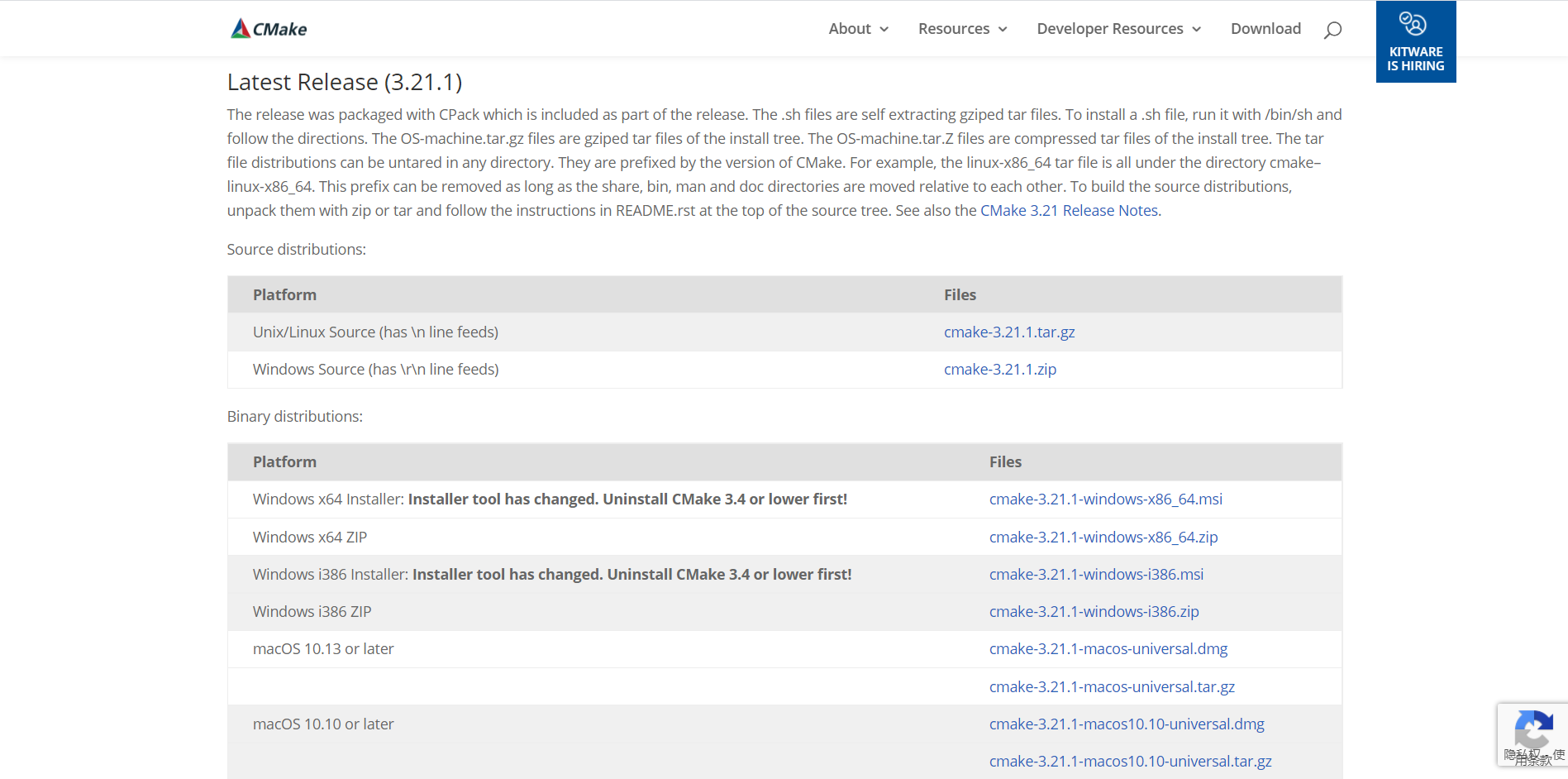The width and height of the screenshot is (1568, 779).
Task: Open the search magnifier icon
Action: [x=1332, y=30]
